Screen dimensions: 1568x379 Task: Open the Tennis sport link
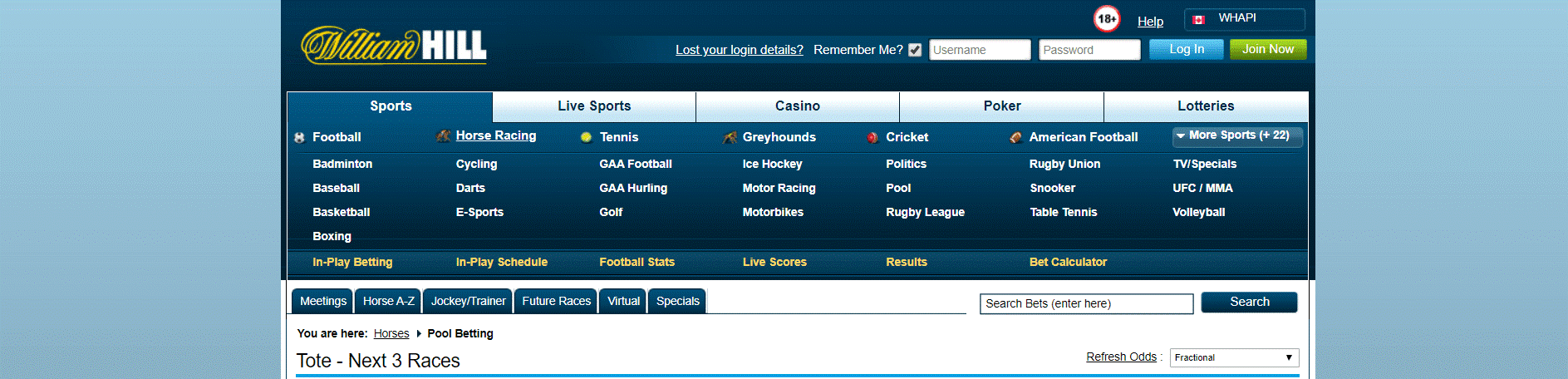(x=619, y=137)
